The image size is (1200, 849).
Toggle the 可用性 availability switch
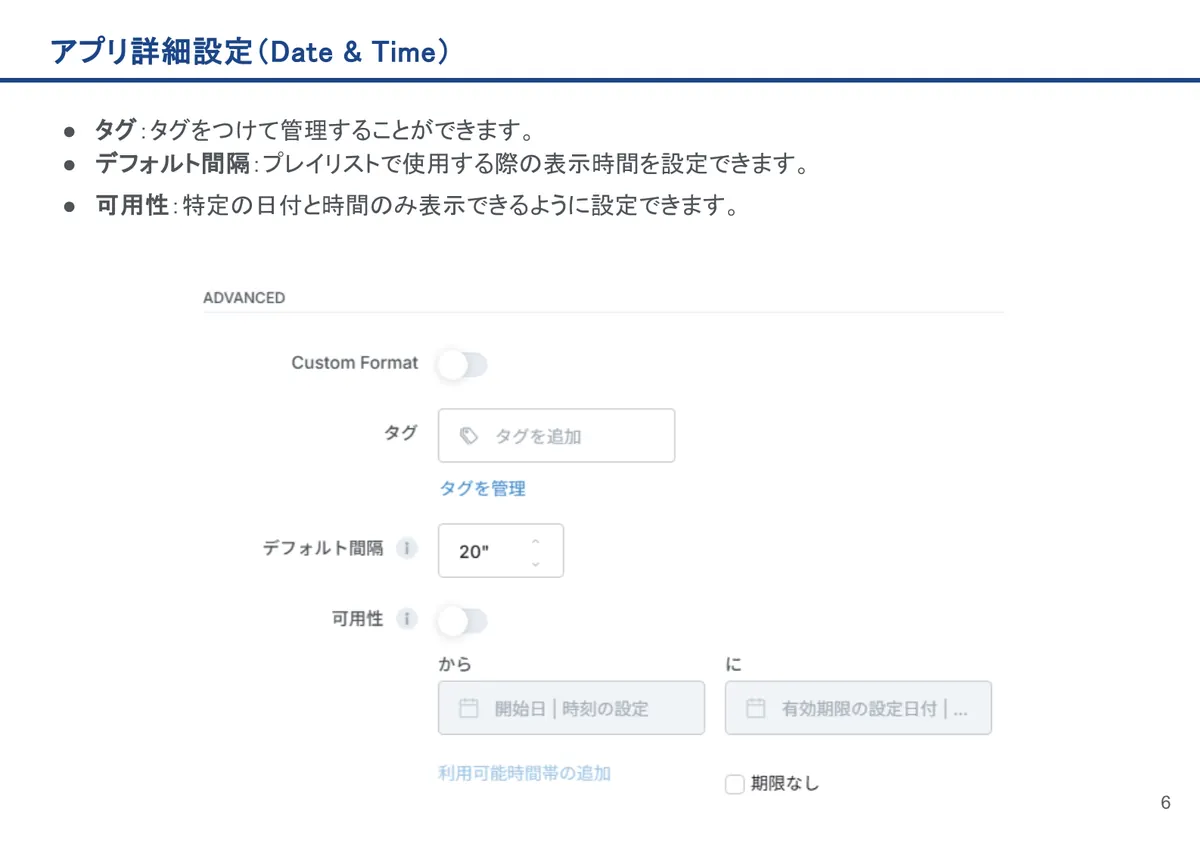tap(462, 622)
